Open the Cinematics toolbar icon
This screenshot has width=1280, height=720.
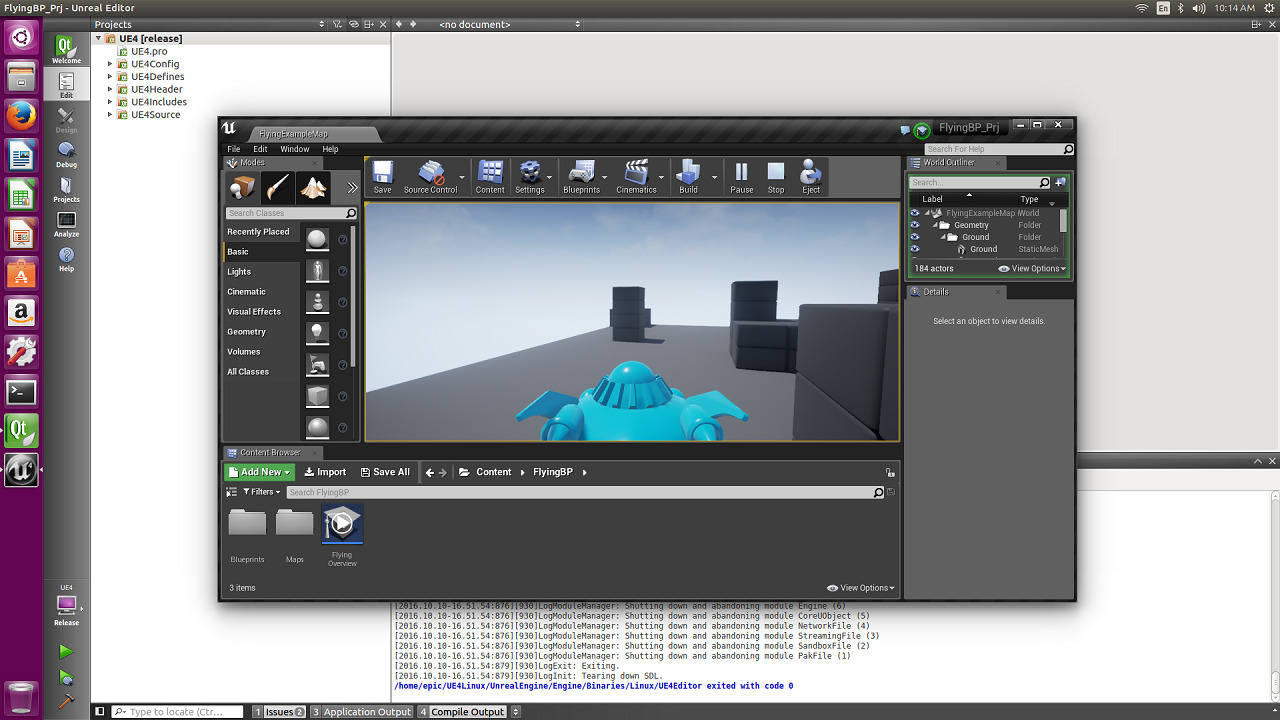coord(636,173)
